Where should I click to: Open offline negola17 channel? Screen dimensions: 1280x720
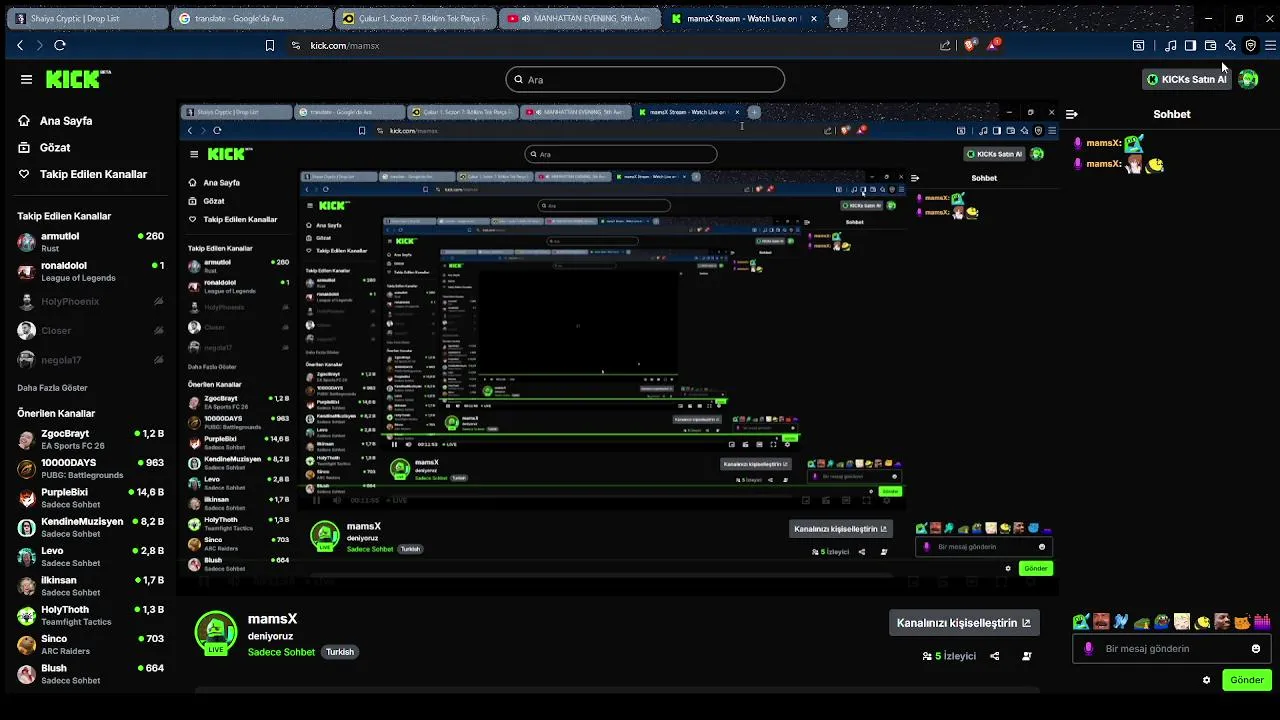pos(90,360)
